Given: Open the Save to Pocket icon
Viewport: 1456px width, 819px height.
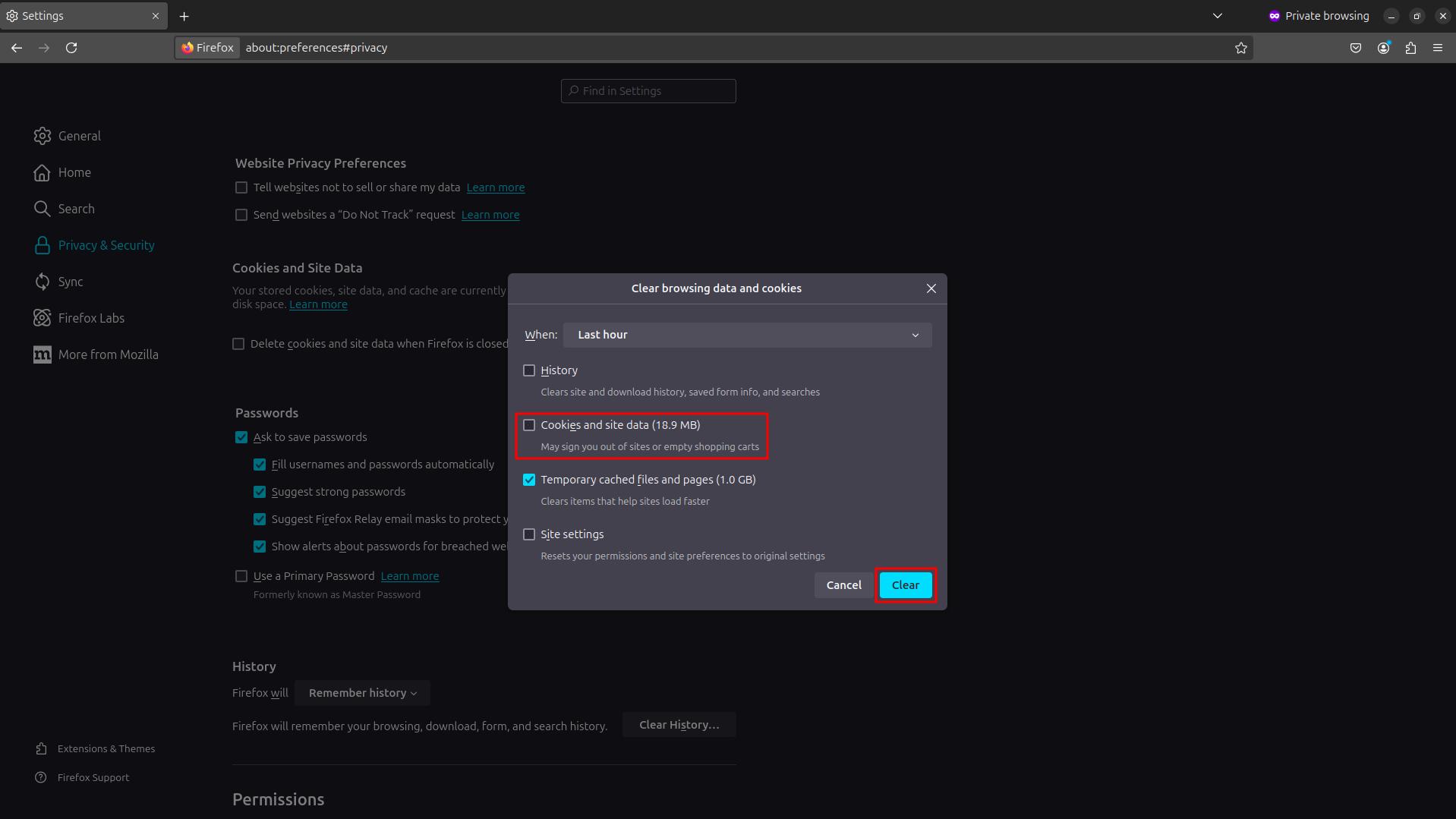Looking at the screenshot, I should (1356, 48).
